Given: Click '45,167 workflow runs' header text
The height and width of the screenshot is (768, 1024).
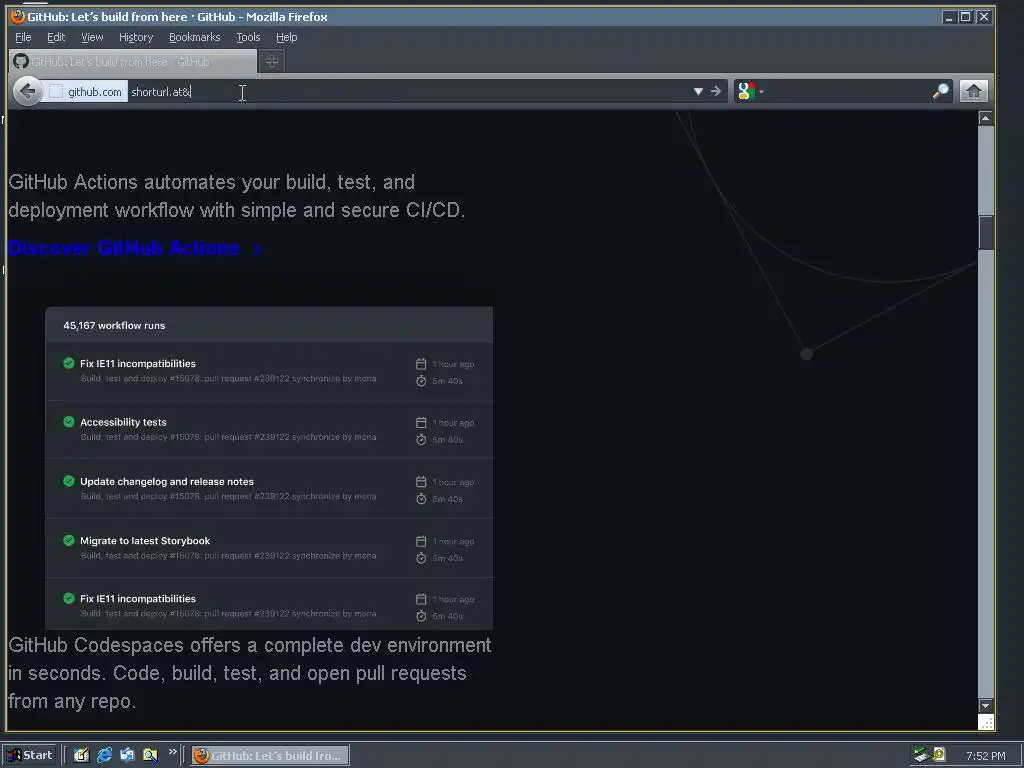Looking at the screenshot, I should point(114,325).
